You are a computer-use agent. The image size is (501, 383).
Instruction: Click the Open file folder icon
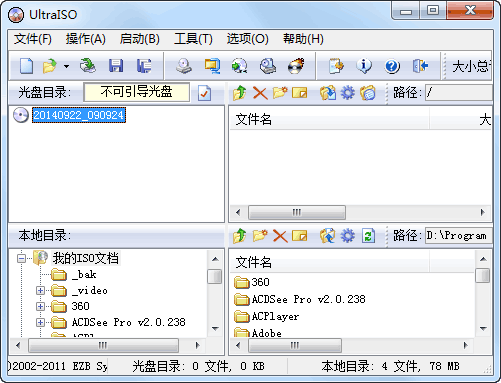point(50,66)
